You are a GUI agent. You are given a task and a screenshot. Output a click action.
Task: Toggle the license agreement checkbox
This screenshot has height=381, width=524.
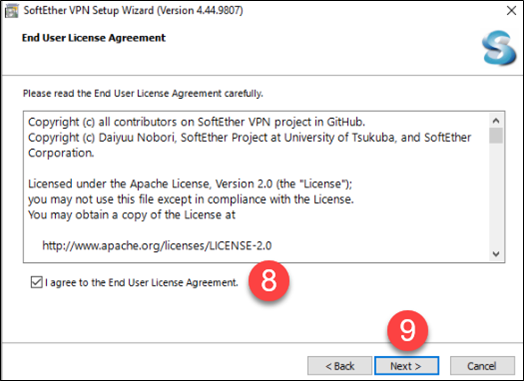[36, 282]
